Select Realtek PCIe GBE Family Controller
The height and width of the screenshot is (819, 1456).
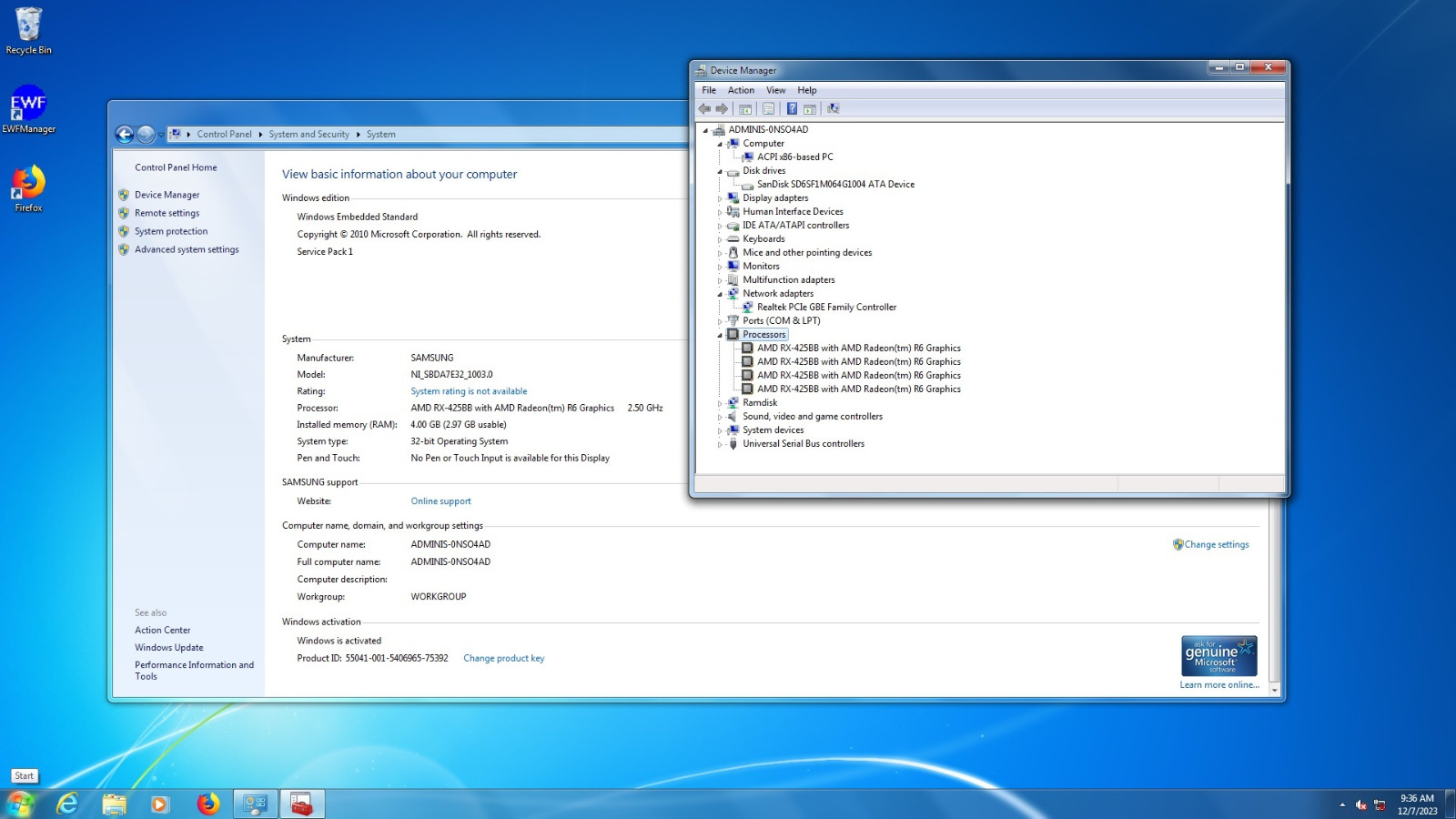pyautogui.click(x=826, y=308)
